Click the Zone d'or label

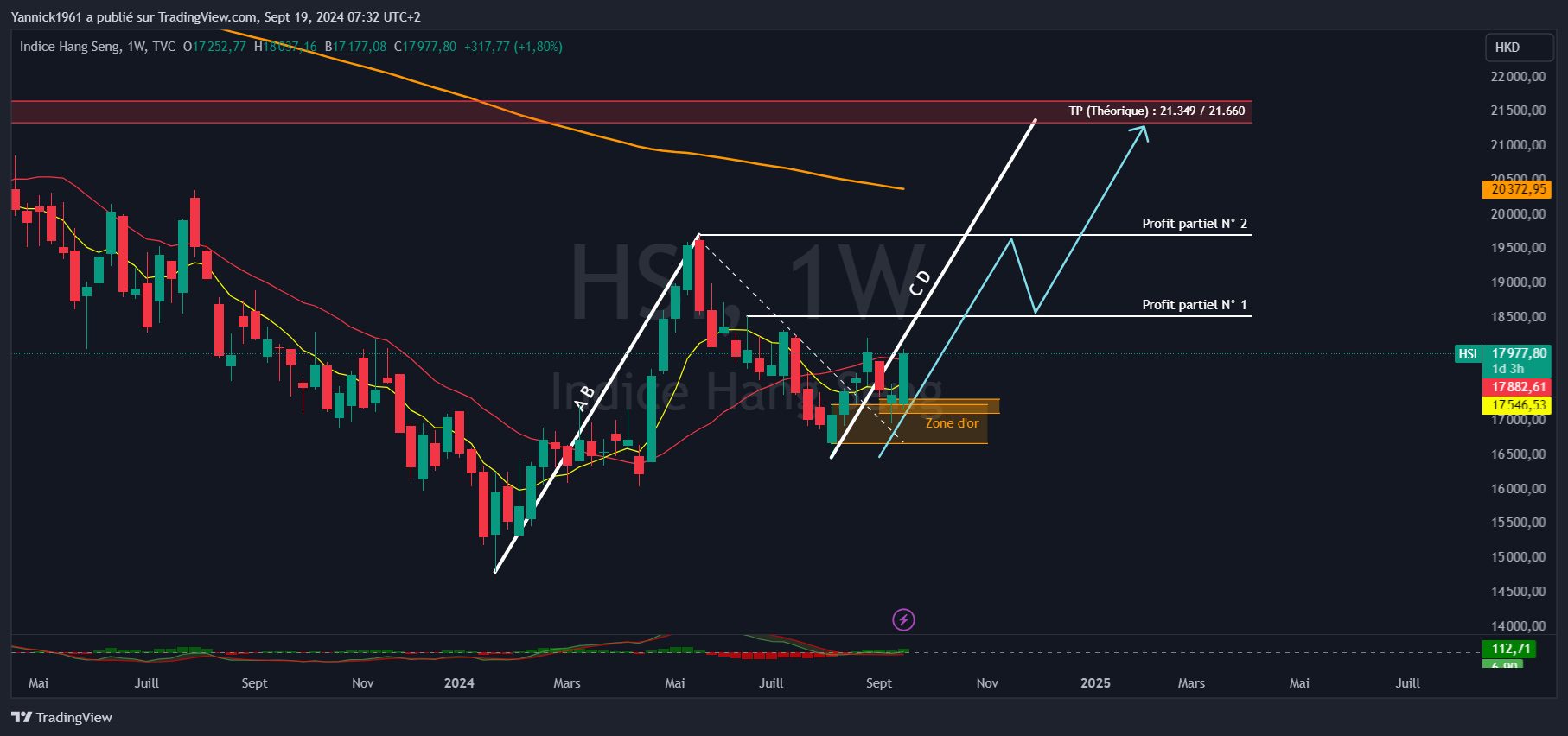(x=952, y=423)
